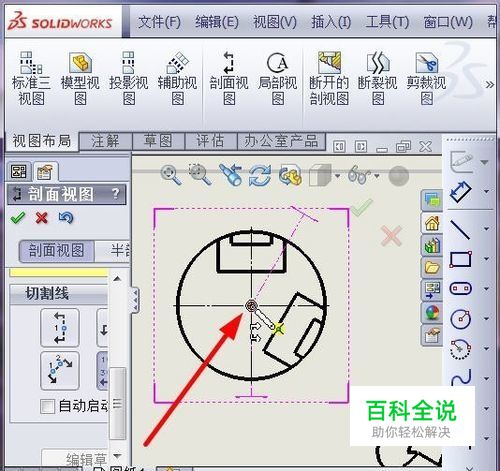
Task: Switch to the 评估 tab
Action: click(210, 141)
